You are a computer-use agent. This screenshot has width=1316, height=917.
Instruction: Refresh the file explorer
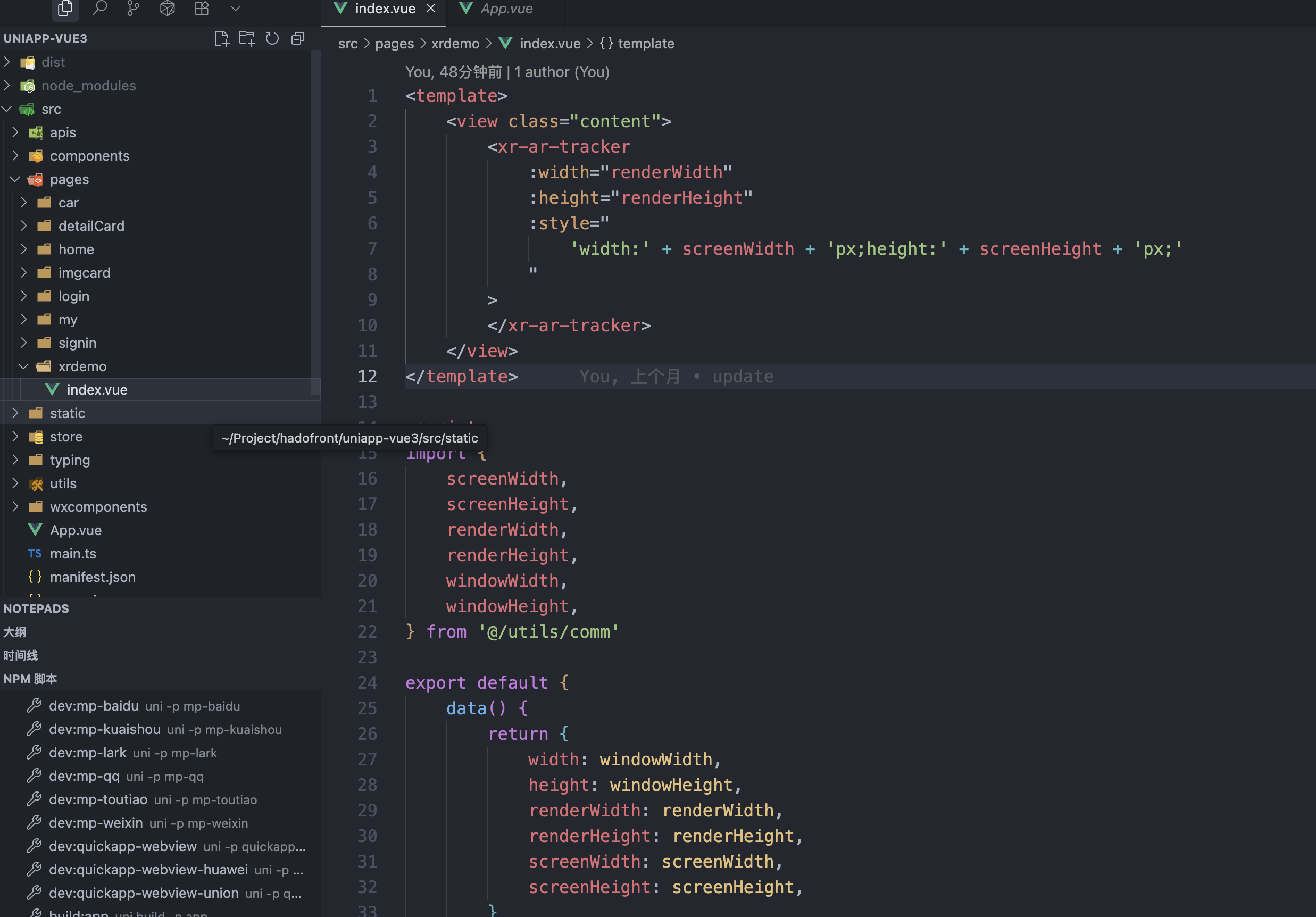(x=272, y=38)
